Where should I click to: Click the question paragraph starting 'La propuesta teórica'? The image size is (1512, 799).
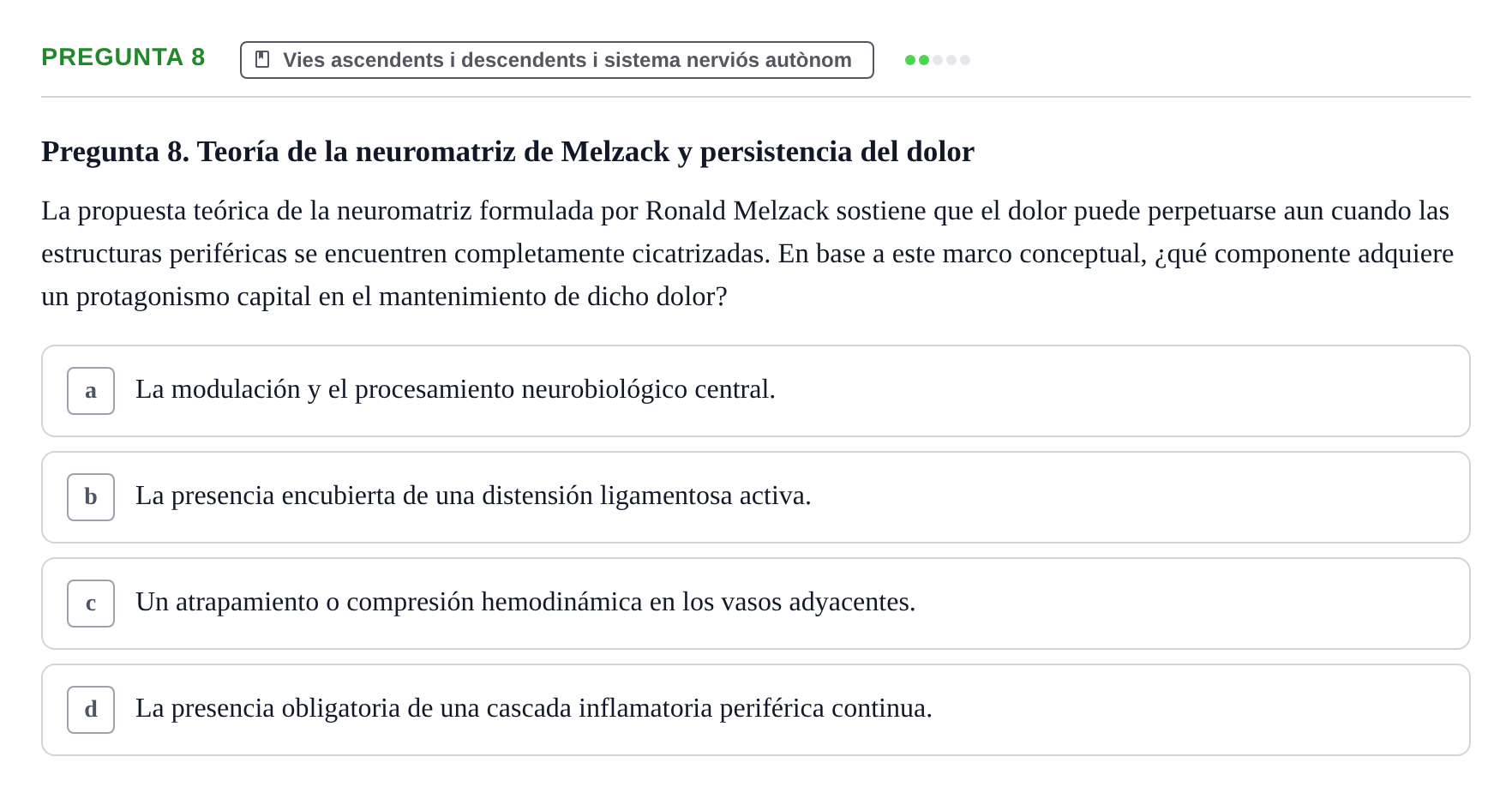(x=747, y=254)
